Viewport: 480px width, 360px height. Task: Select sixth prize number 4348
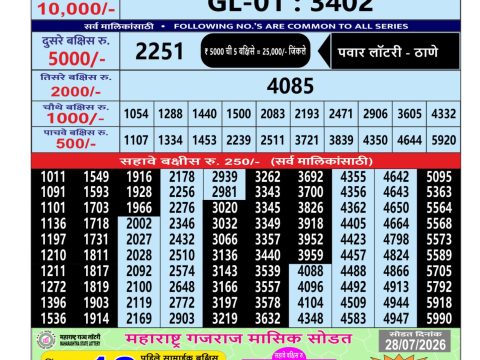point(310,318)
